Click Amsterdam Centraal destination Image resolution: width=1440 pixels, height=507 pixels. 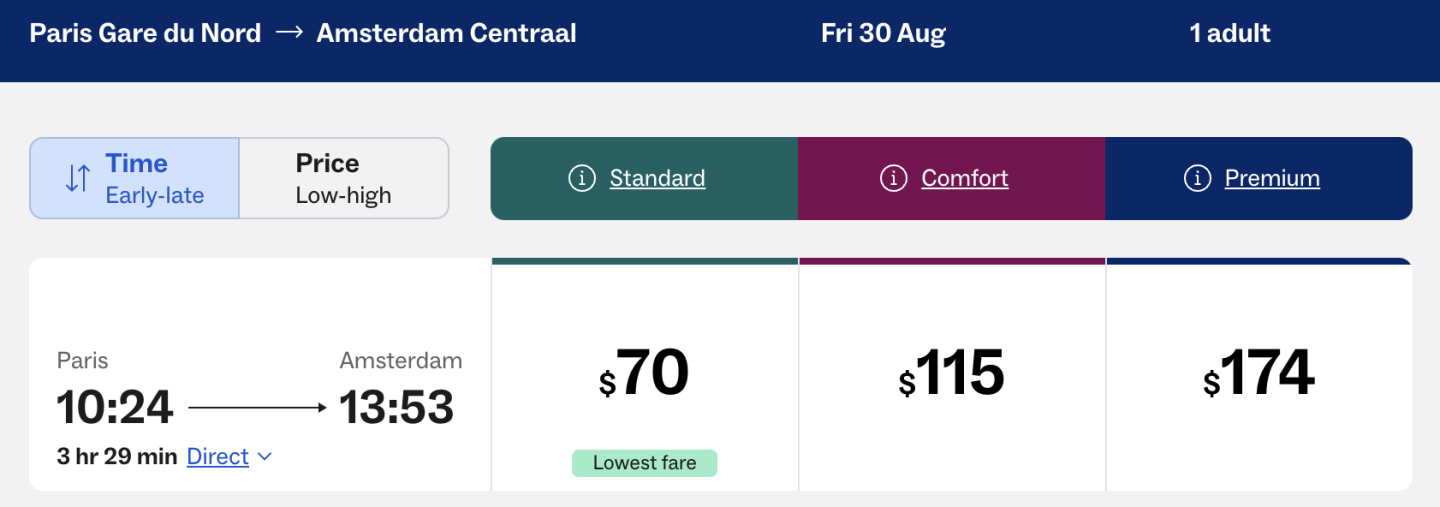pyautogui.click(x=446, y=33)
